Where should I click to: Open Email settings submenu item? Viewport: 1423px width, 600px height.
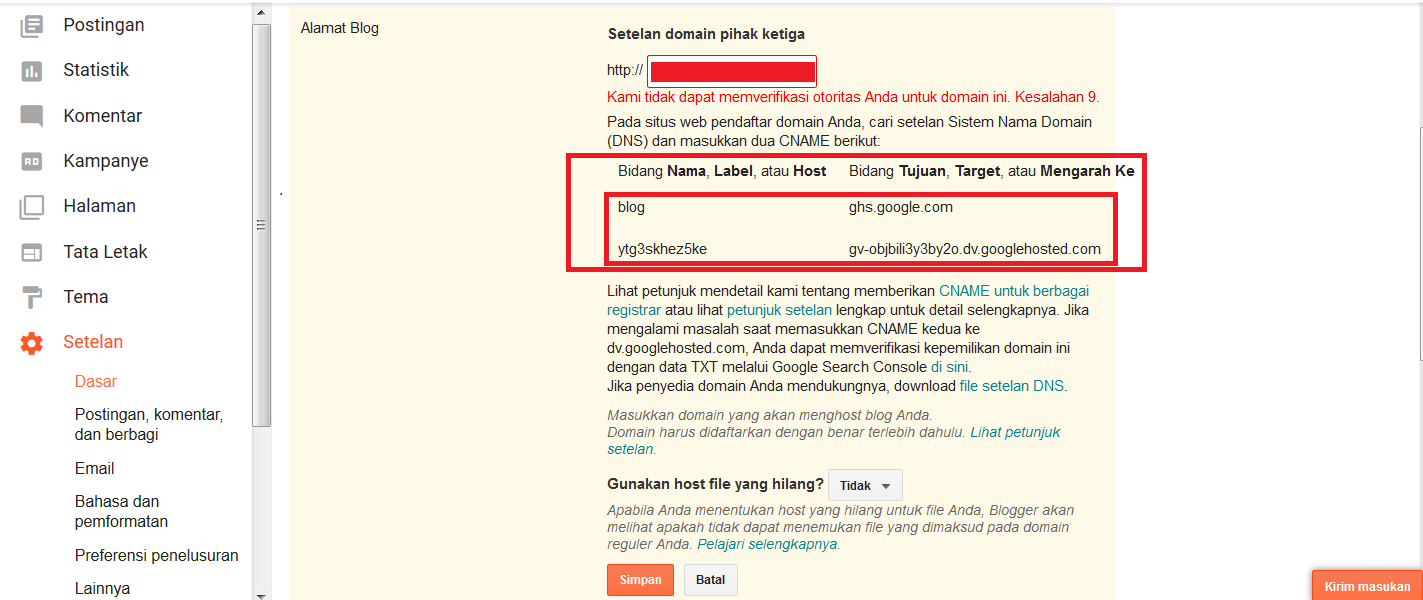(95, 468)
